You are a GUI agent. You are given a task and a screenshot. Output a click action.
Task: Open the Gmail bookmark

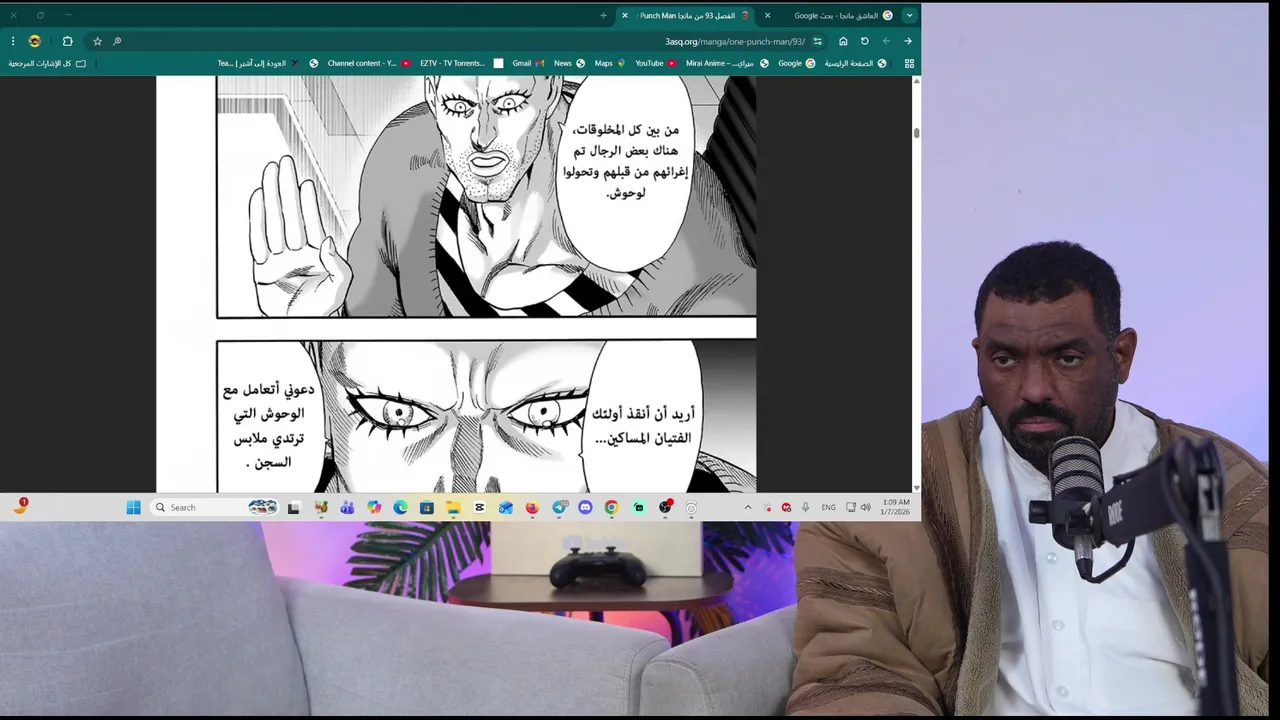[x=528, y=63]
